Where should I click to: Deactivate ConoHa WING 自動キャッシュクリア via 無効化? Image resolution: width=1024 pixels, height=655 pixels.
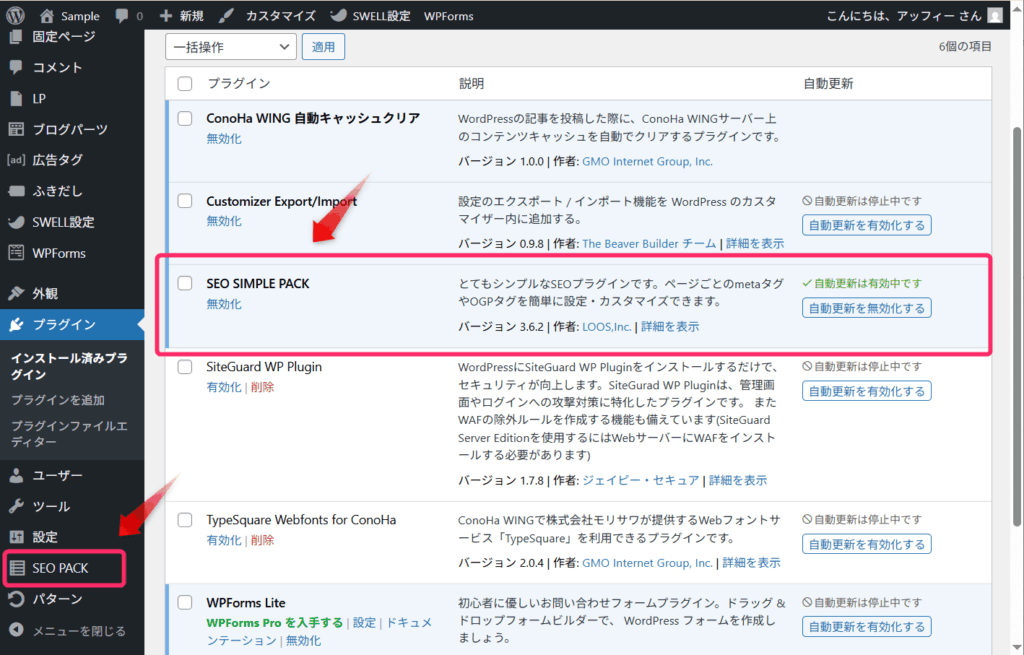click(223, 138)
